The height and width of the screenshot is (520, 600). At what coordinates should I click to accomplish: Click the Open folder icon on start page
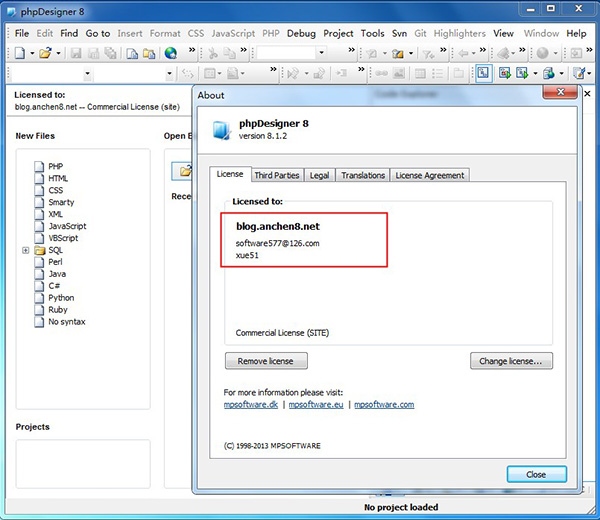click(x=184, y=171)
